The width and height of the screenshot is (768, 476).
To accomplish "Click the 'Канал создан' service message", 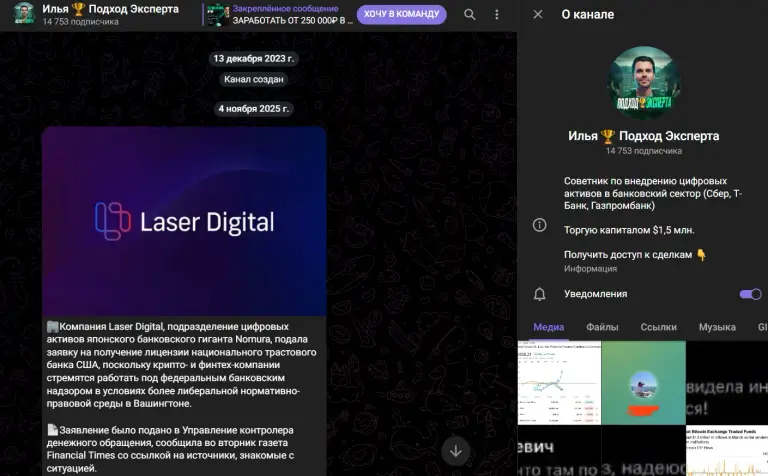I will tap(254, 79).
